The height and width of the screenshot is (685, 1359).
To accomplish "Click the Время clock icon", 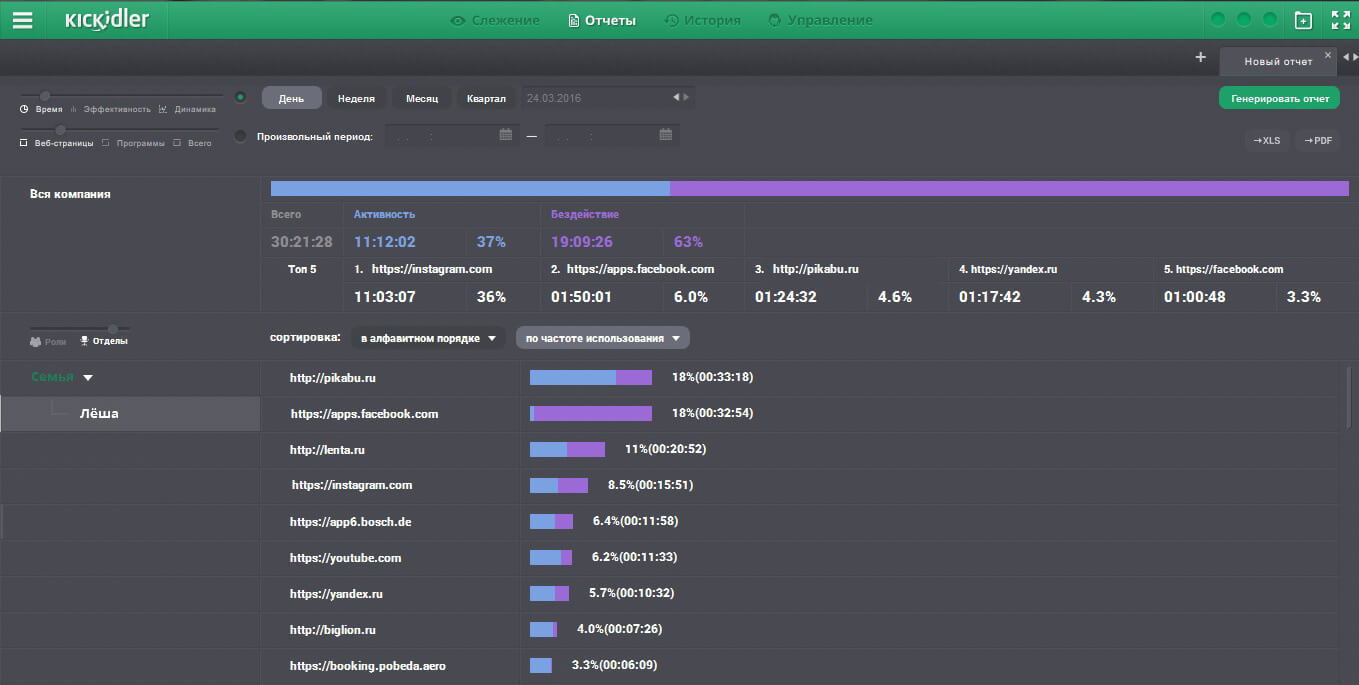I will tap(24, 109).
